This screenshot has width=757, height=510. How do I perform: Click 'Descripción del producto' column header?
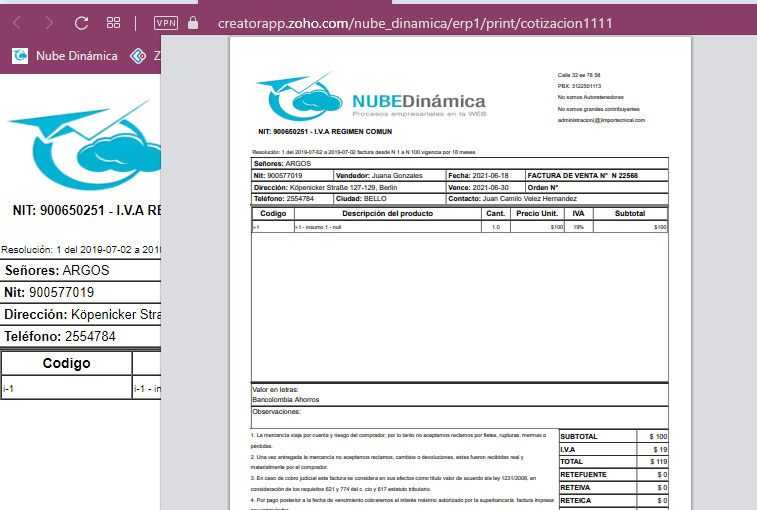click(x=388, y=213)
